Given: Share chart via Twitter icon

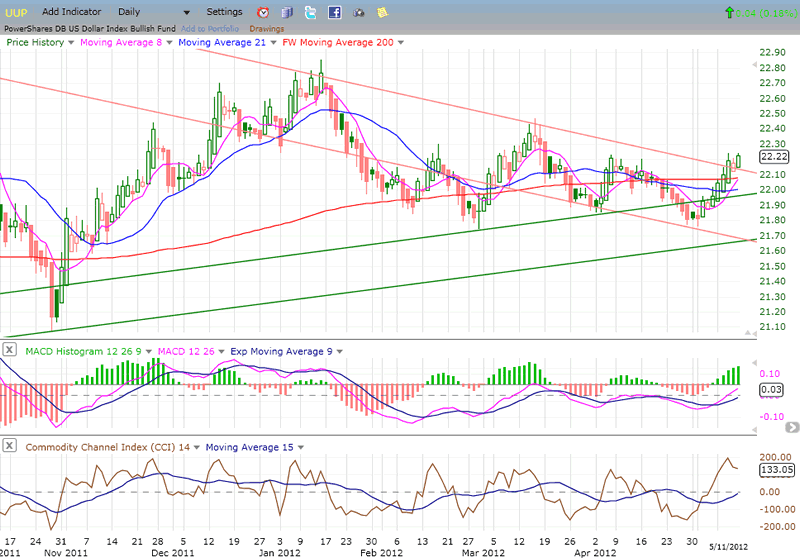Looking at the screenshot, I should (x=311, y=12).
